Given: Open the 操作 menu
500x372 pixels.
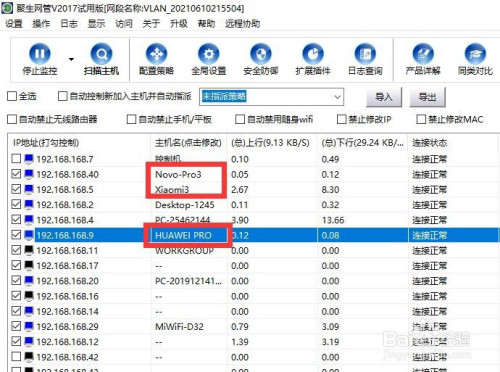Looking at the screenshot, I should tap(41, 24).
